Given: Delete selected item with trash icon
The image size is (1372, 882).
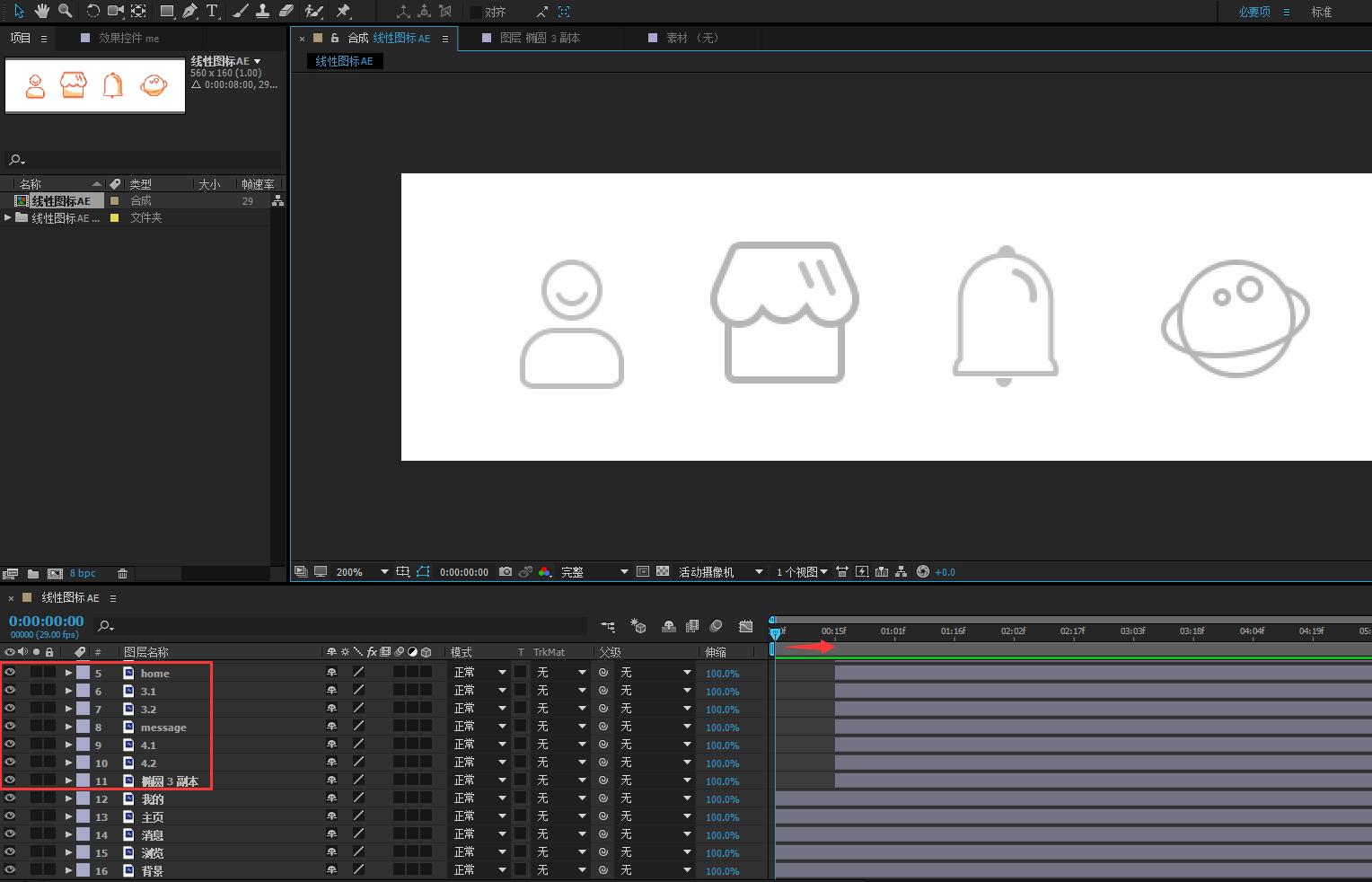Looking at the screenshot, I should [x=123, y=573].
